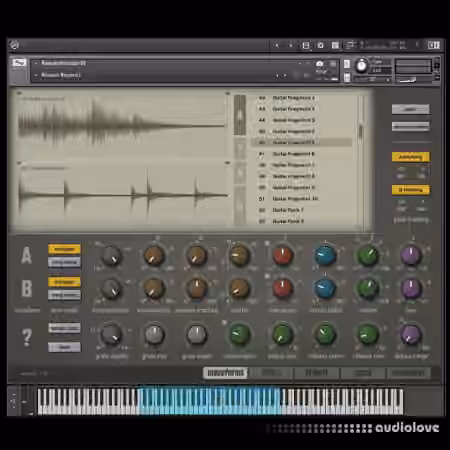Image resolution: width=450 pixels, height=450 pixels.
Task: Toggle the gray button under layer B yellow button
Action: coord(64,295)
